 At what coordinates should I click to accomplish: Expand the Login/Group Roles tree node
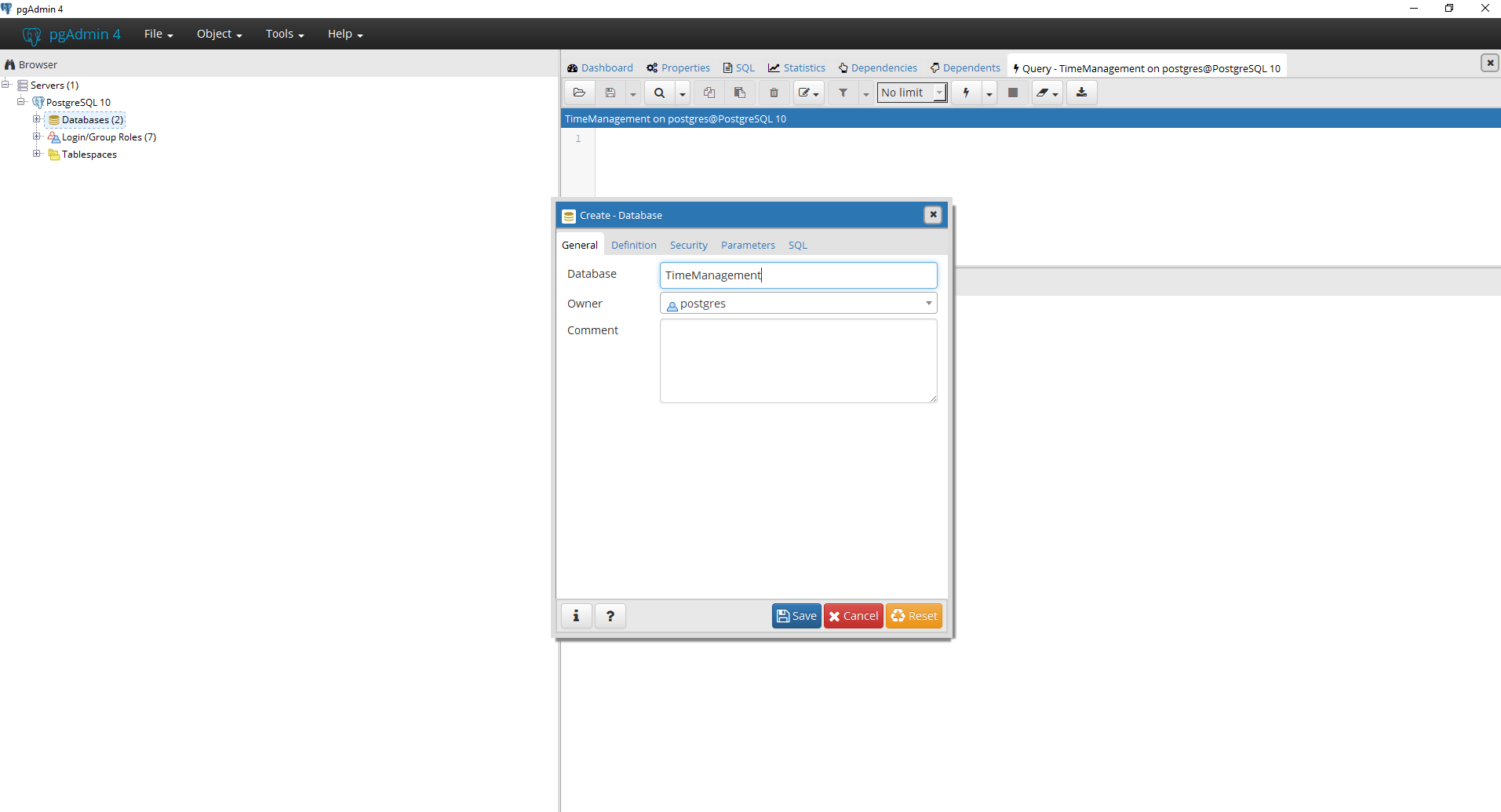(36, 137)
